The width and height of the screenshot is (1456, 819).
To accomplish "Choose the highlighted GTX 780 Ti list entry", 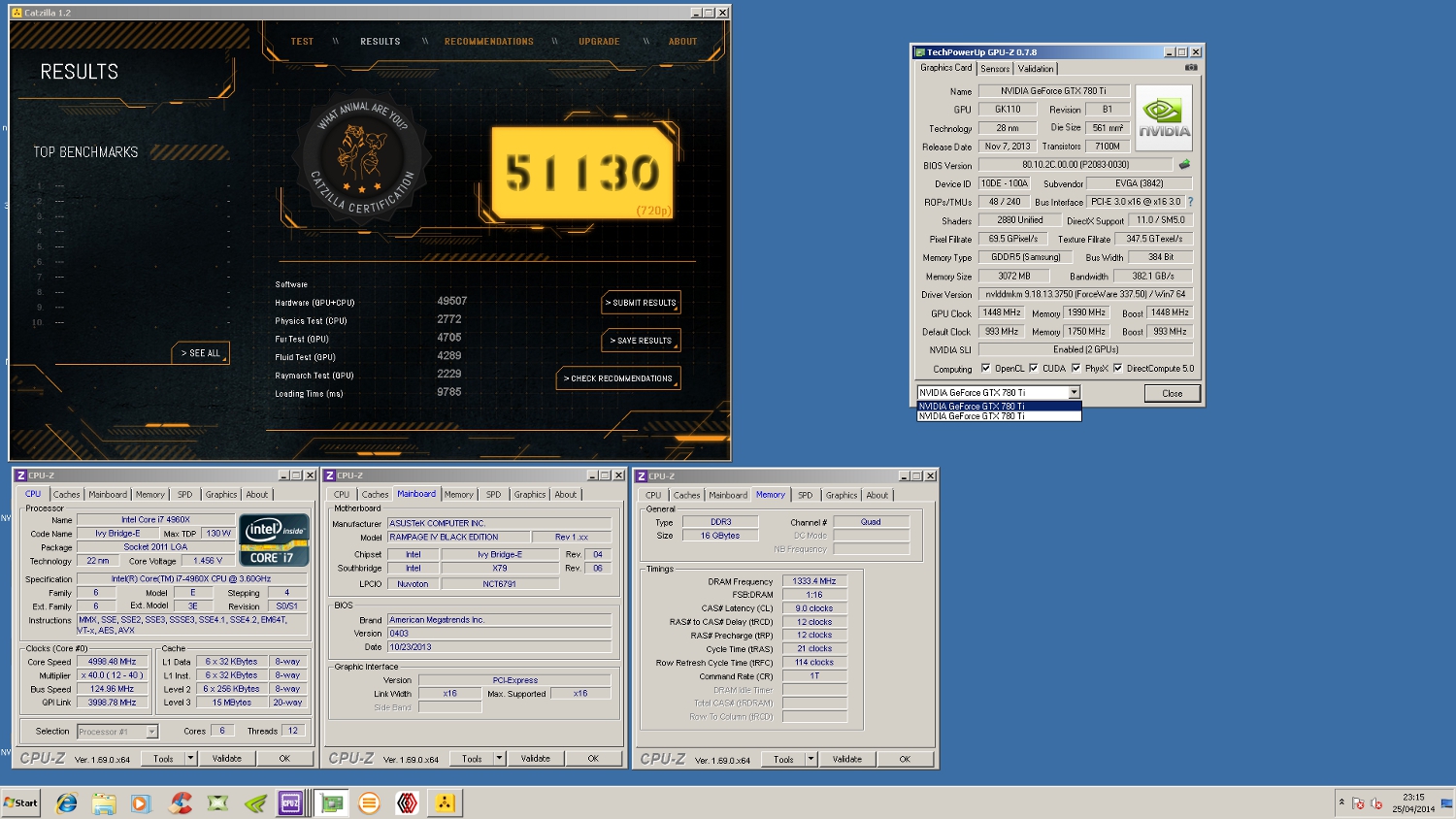I will [999, 406].
